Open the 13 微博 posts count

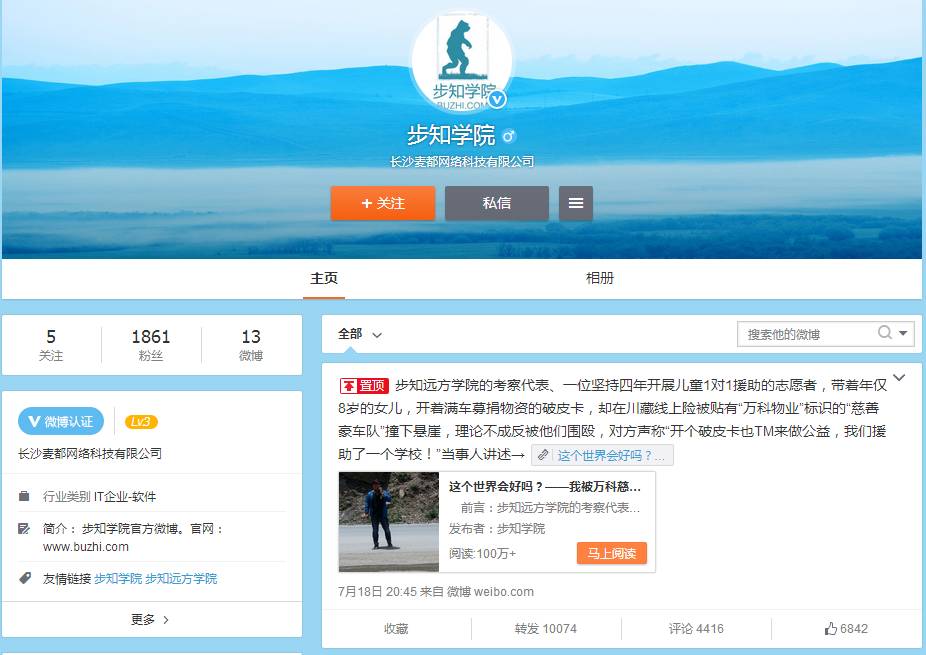pos(251,345)
